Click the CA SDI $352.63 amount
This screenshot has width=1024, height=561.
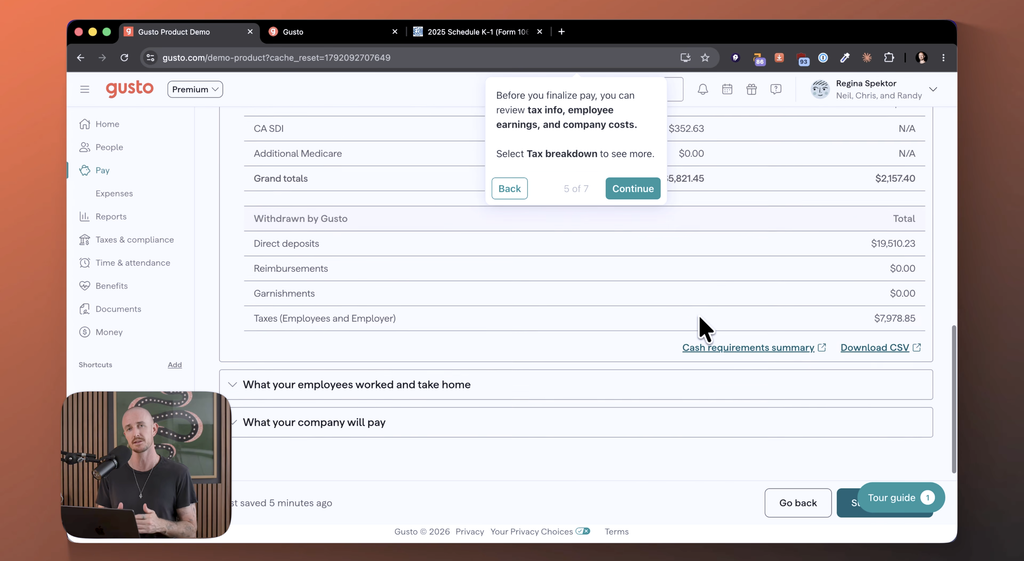(686, 129)
